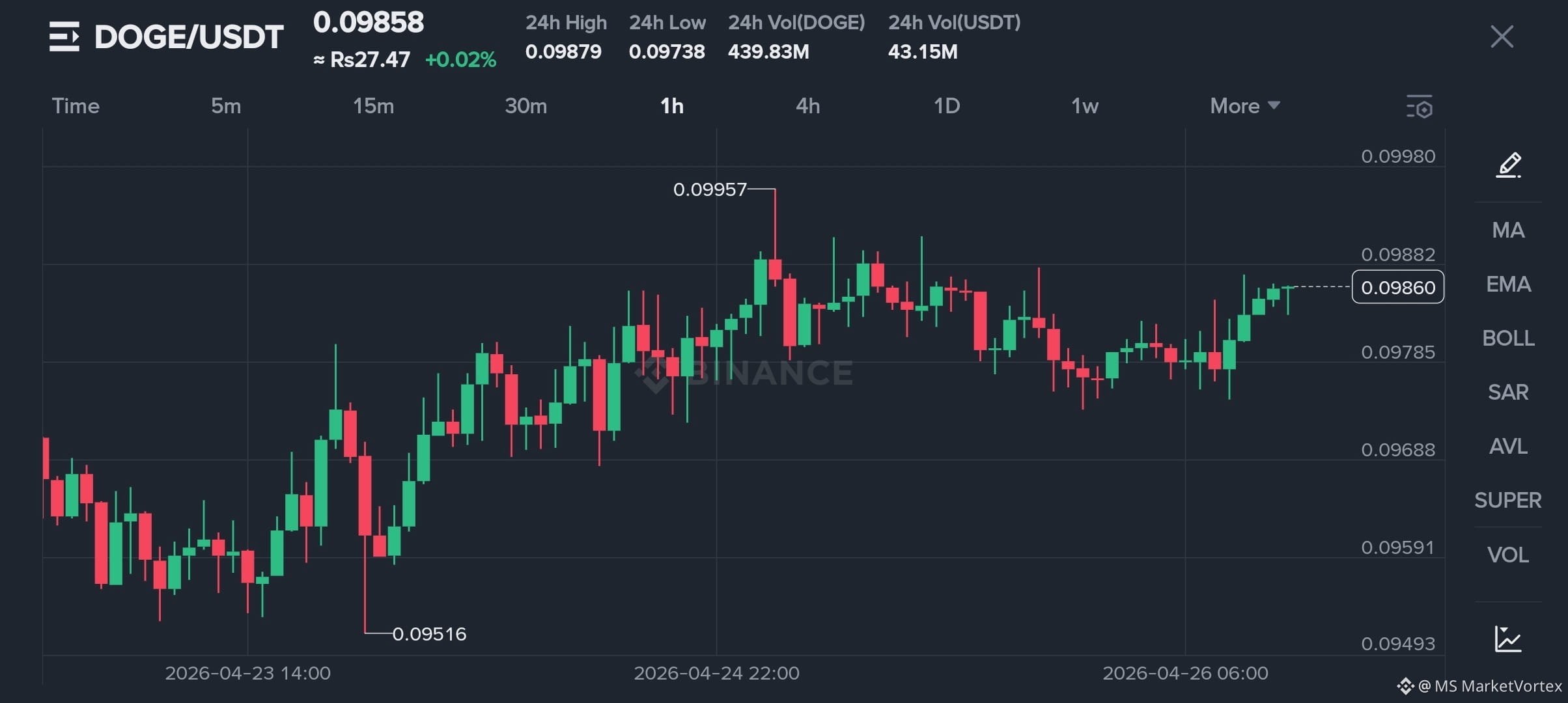Click the 0.09591 price axis label
Screen dimensions: 1568x703
1398,547
